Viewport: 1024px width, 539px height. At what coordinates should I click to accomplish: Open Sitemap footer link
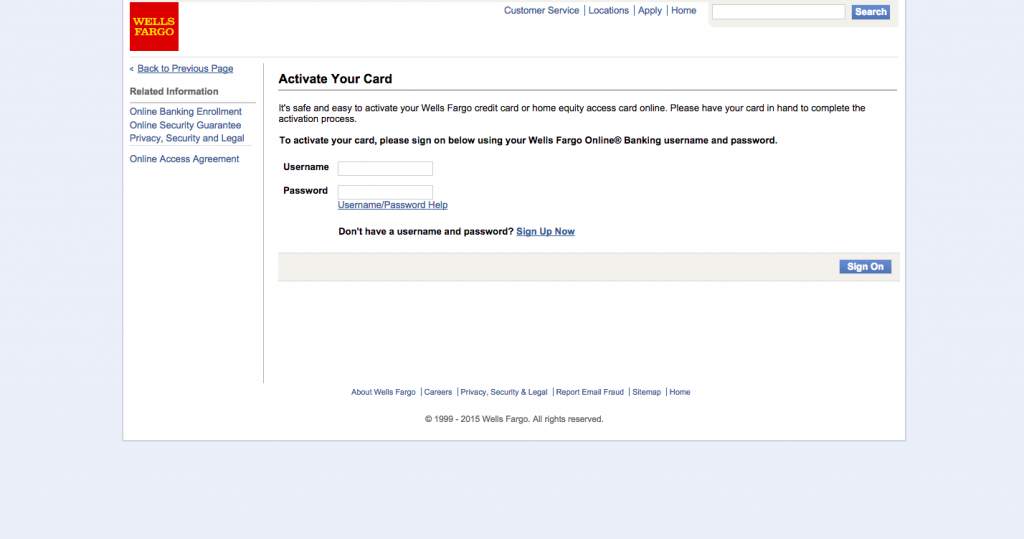tap(647, 392)
